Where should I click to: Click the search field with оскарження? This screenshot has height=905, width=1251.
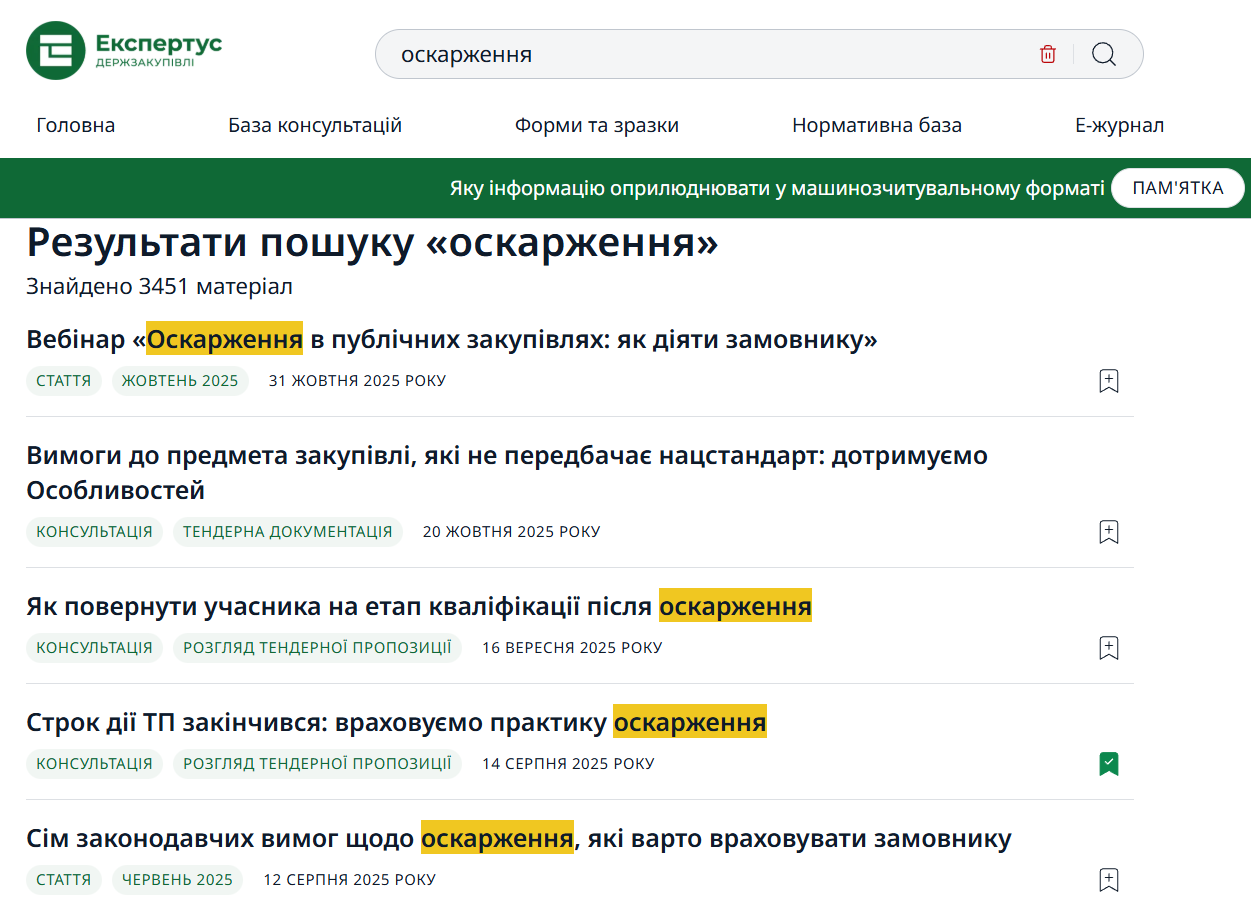click(x=700, y=54)
